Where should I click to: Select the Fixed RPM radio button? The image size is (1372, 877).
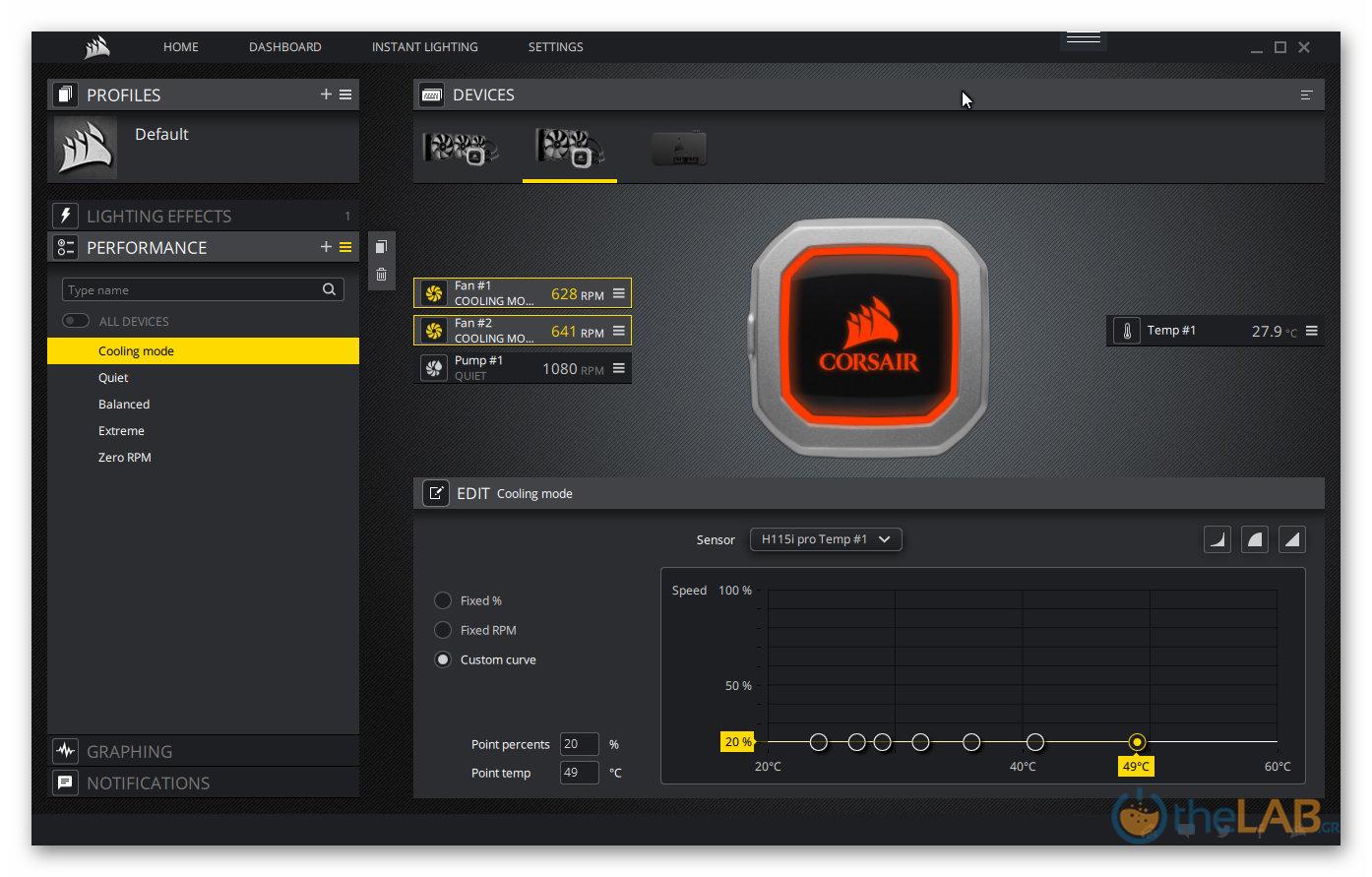tap(443, 630)
